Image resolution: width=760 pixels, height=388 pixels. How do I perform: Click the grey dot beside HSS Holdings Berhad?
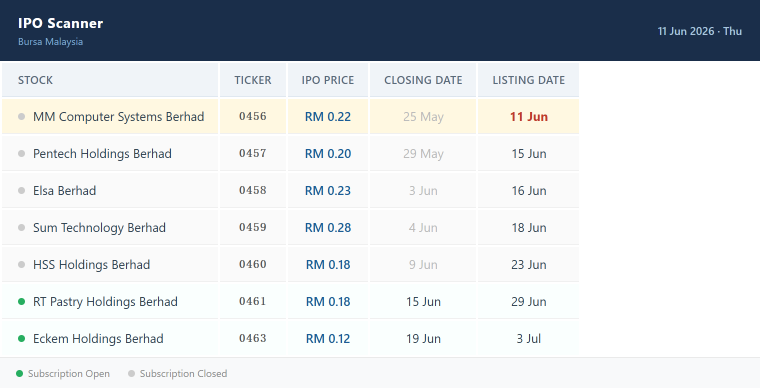[21, 264]
